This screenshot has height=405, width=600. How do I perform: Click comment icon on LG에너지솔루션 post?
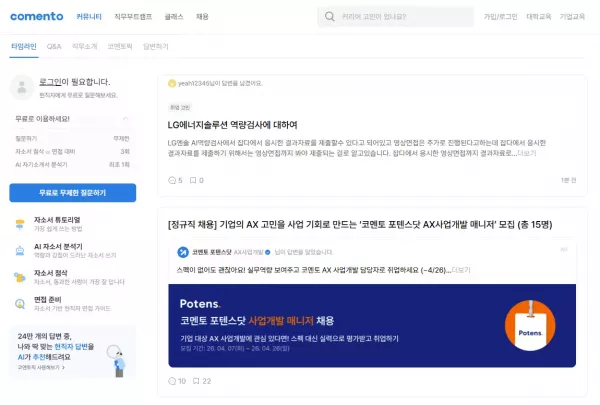pyautogui.click(x=172, y=180)
